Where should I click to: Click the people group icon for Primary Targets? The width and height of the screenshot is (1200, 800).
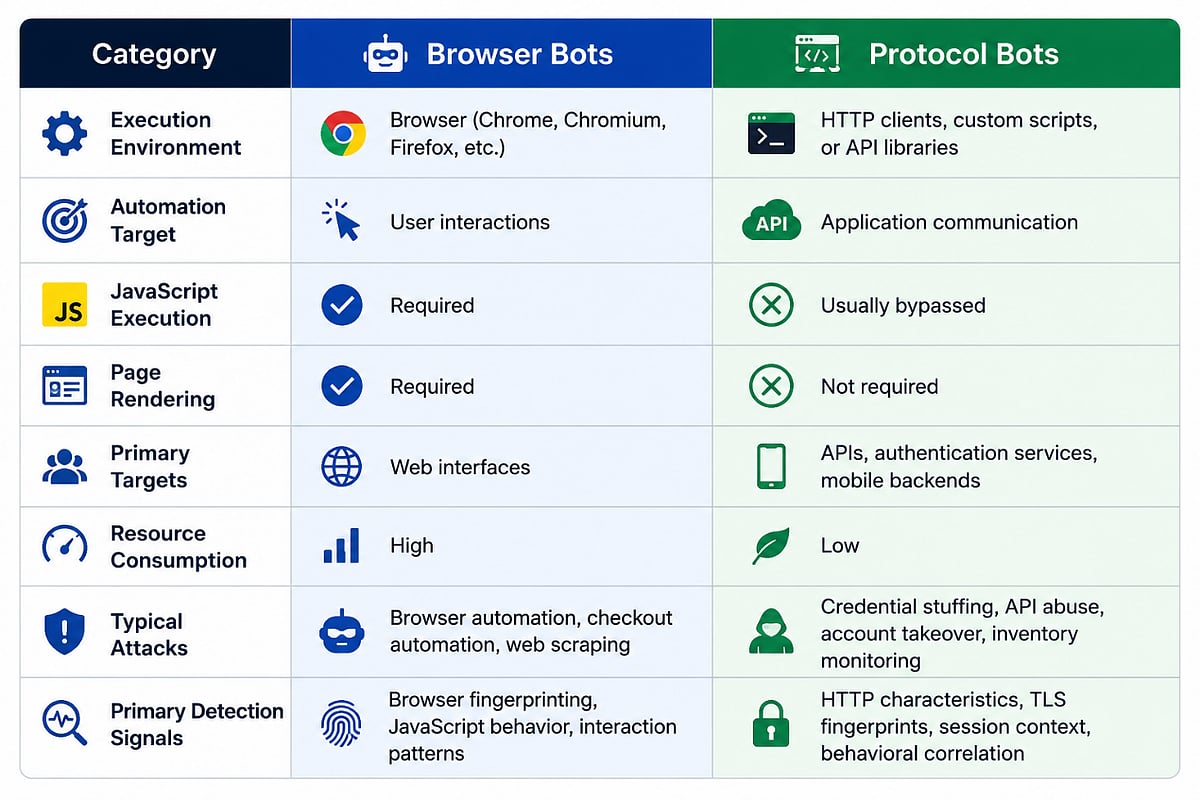tap(64, 467)
